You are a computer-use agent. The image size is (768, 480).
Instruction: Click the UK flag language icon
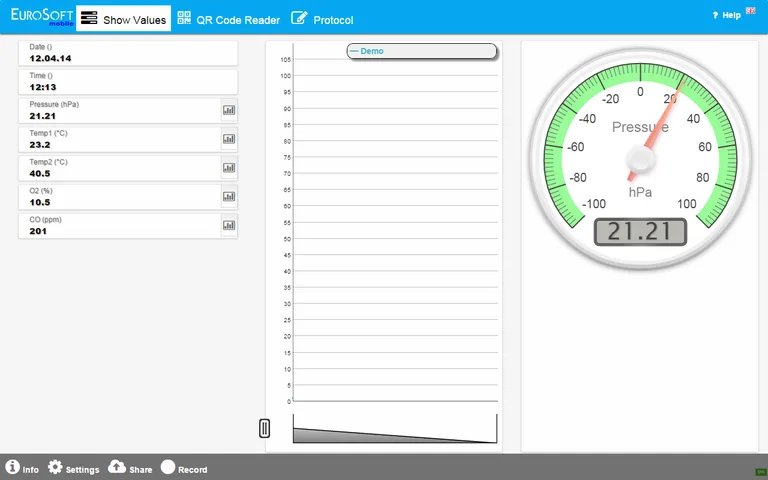click(750, 11)
